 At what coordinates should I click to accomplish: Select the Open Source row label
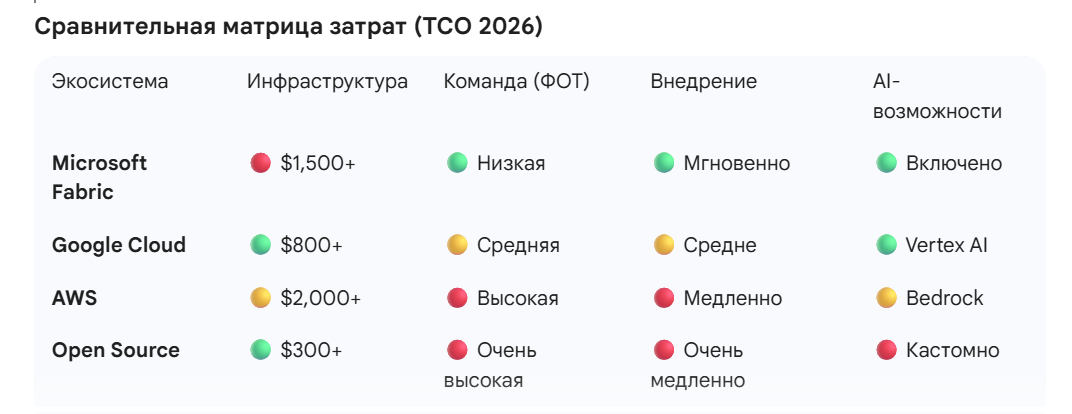(115, 350)
